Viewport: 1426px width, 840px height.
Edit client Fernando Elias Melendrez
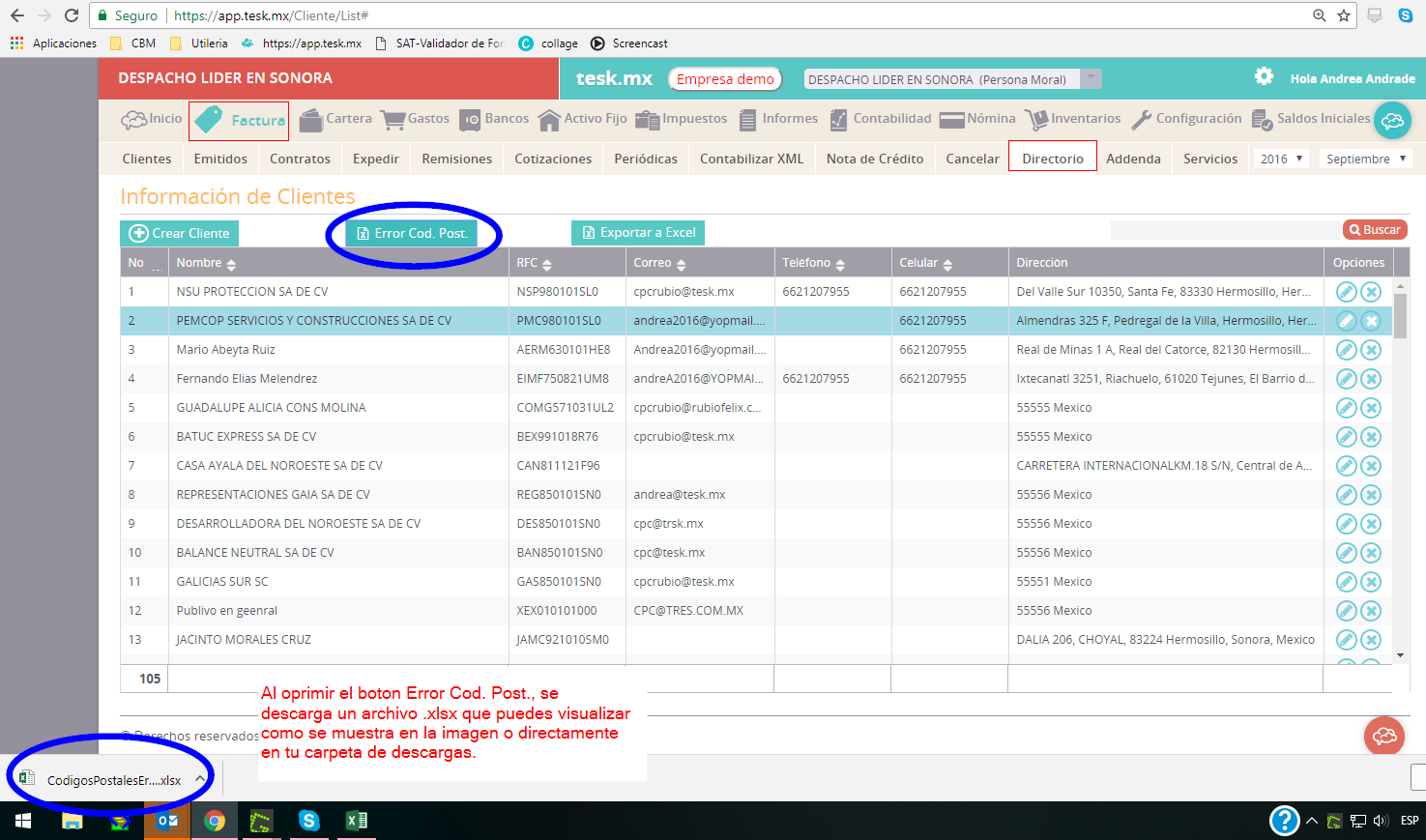pos(1346,379)
